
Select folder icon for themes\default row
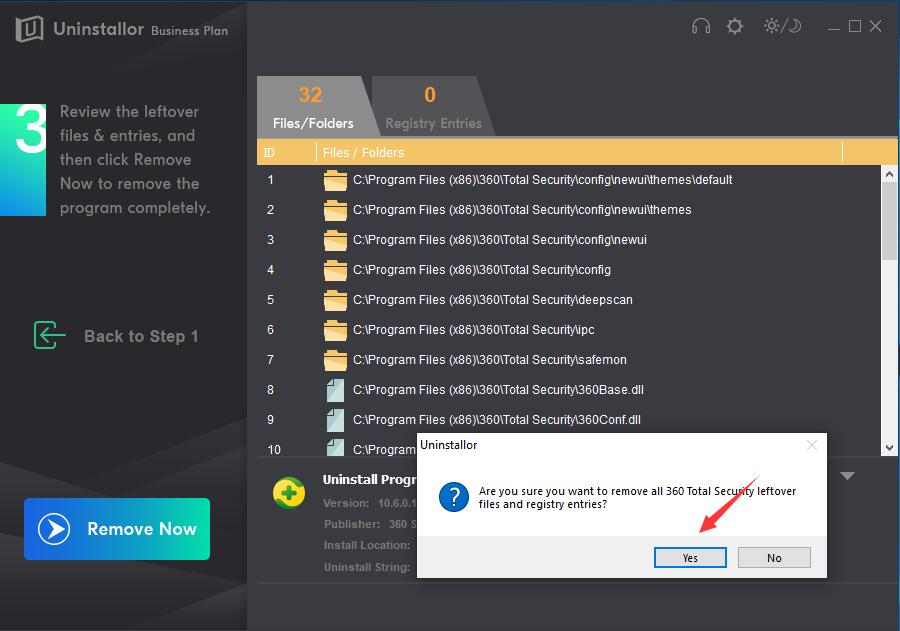(335, 181)
